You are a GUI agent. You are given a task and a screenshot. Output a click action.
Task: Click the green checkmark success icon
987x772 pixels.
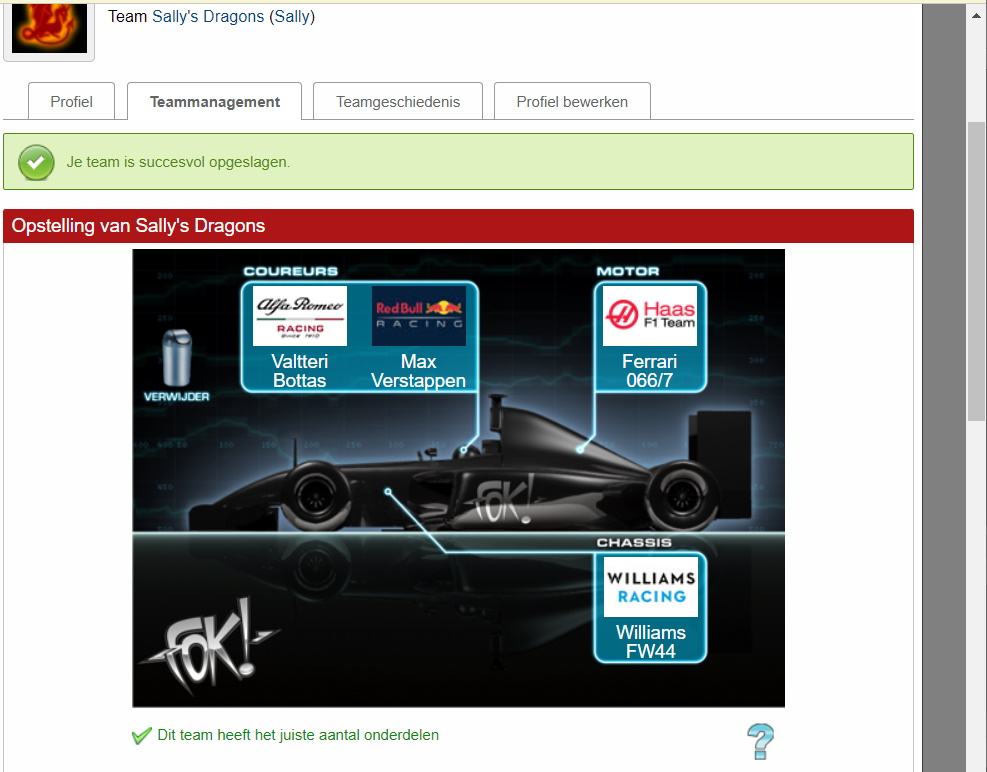pyautogui.click(x=36, y=162)
